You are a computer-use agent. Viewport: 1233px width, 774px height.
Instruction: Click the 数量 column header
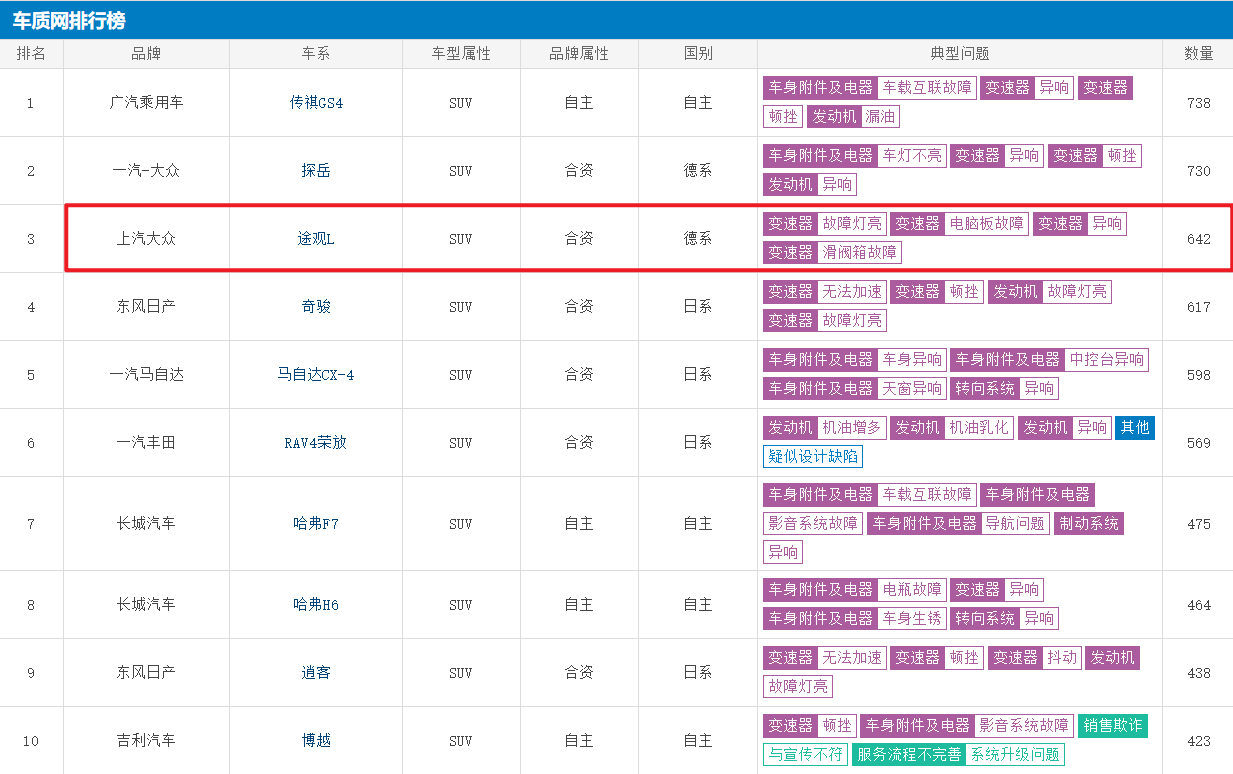click(1198, 54)
